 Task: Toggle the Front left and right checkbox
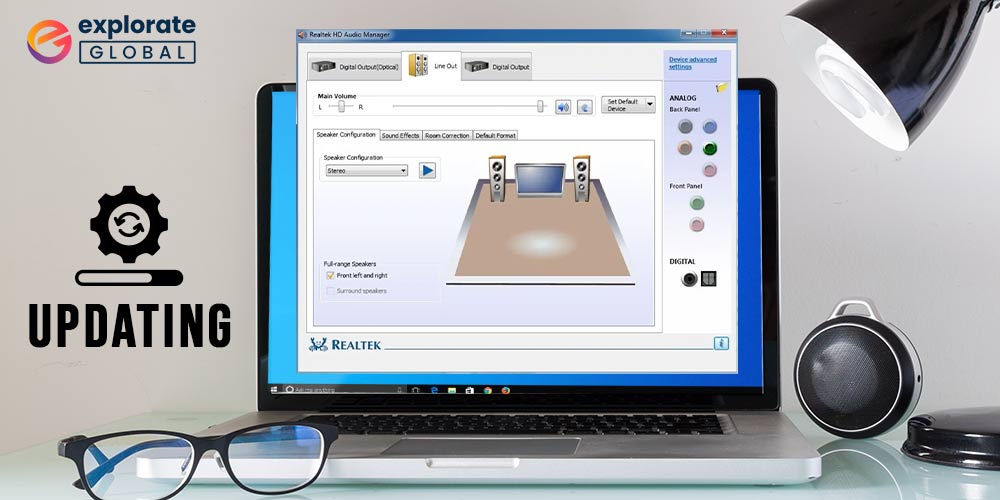click(330, 276)
